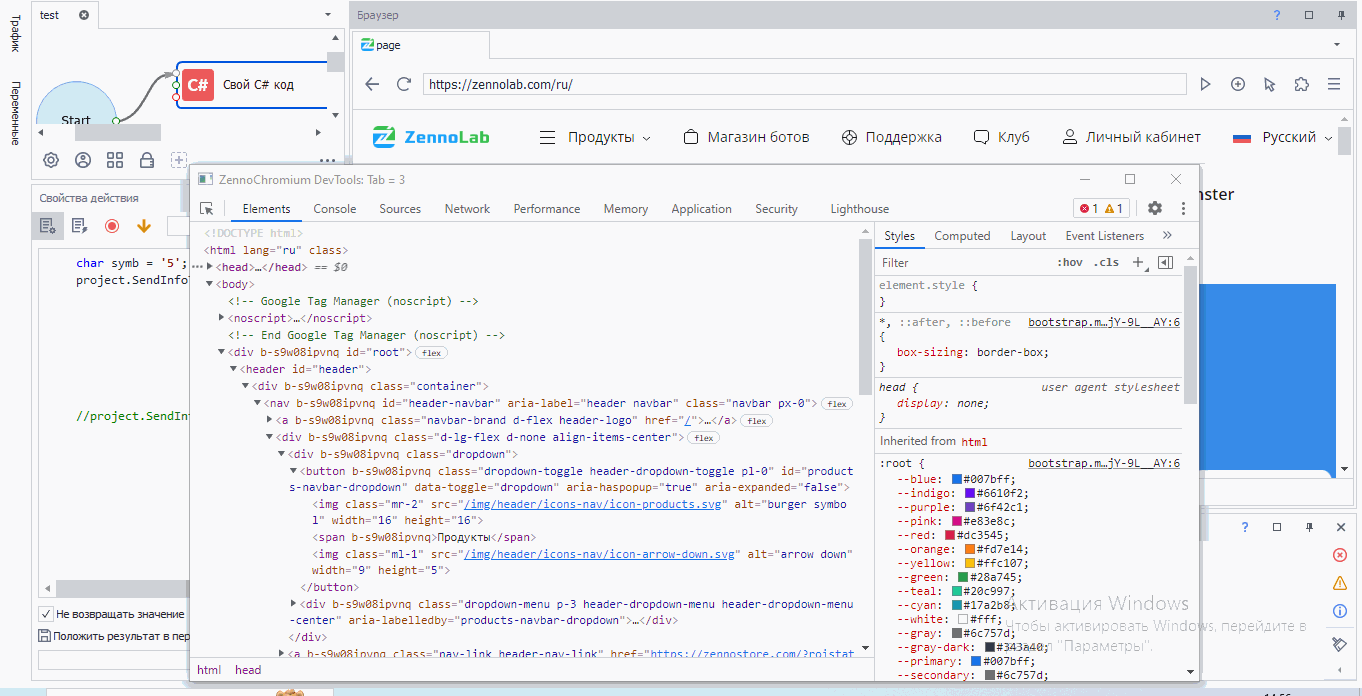Click the --blue color swatch

pos(957,479)
